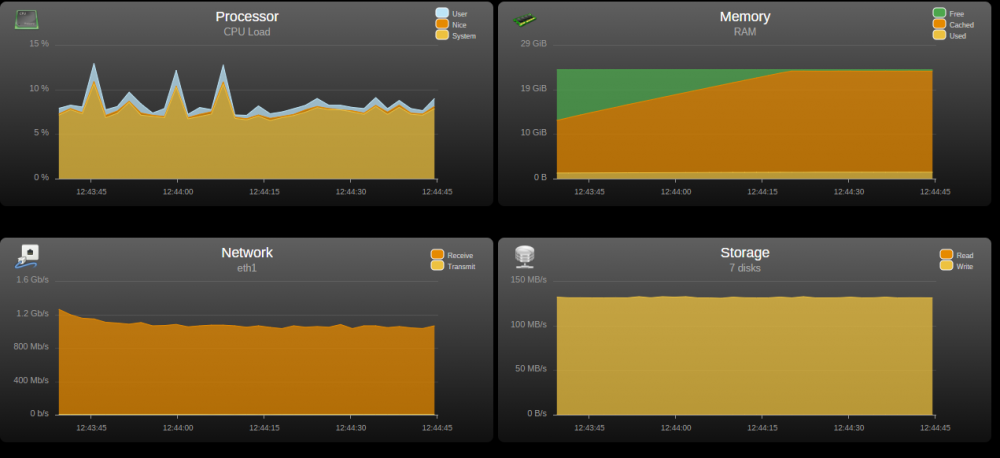Toggle the Transmit legend swatch in Network
This screenshot has height=458, width=1000.
click(437, 265)
